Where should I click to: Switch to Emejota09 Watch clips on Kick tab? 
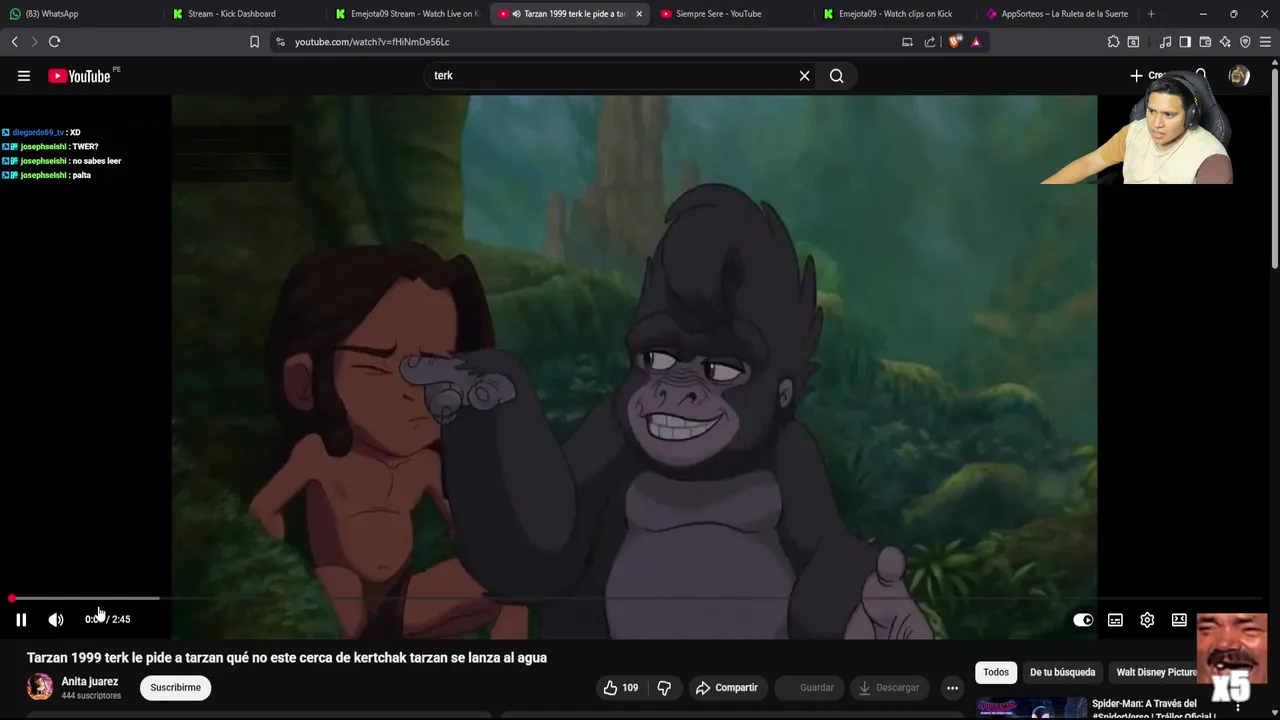click(x=893, y=14)
